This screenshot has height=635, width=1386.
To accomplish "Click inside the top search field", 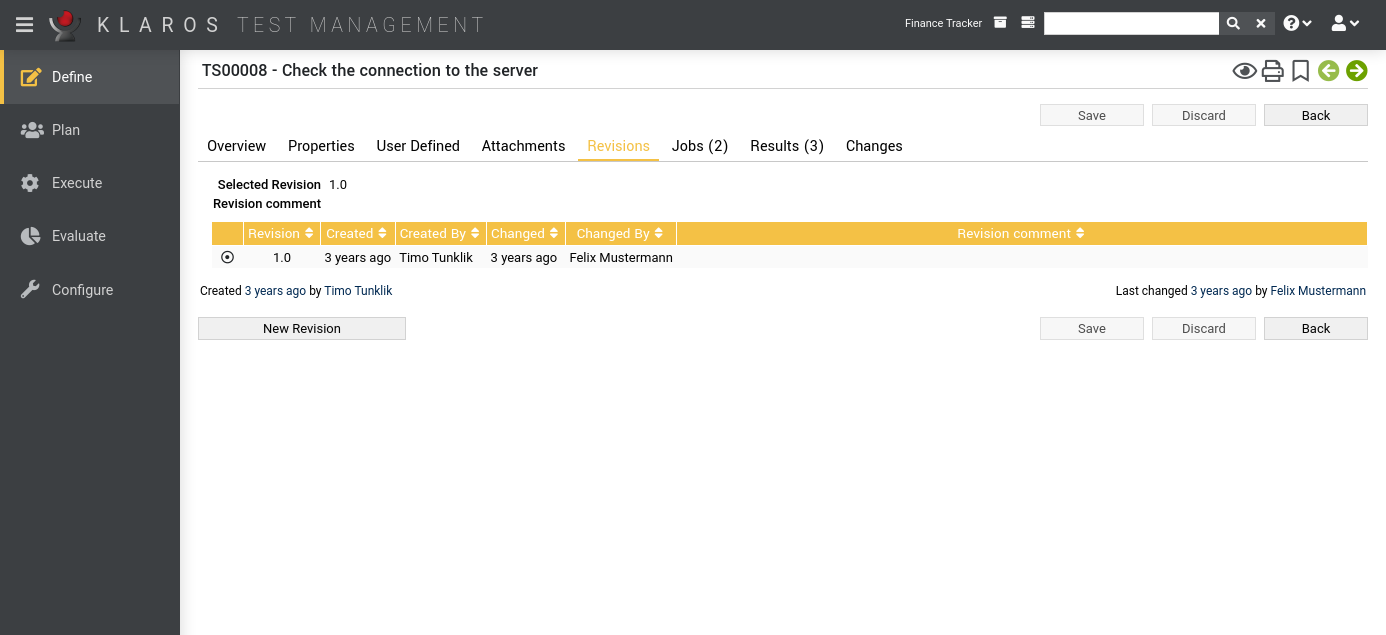I will [1130, 22].
